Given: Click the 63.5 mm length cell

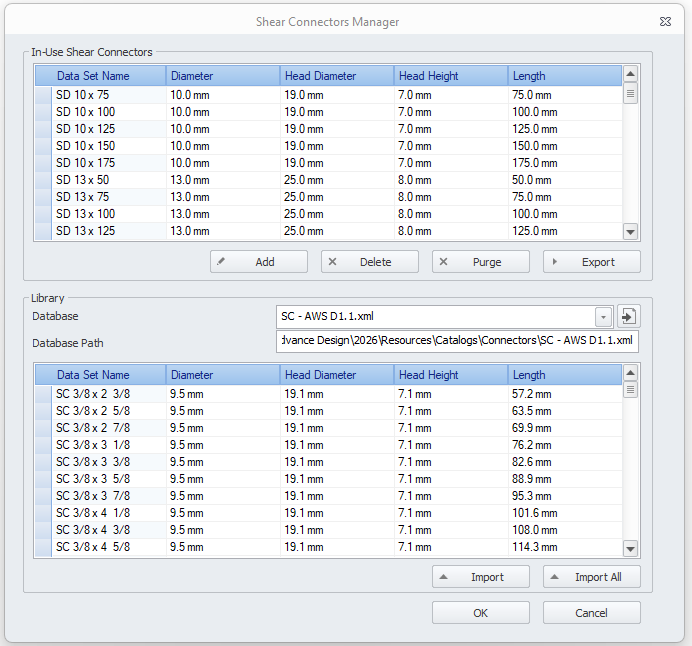Looking at the screenshot, I should pos(565,411).
